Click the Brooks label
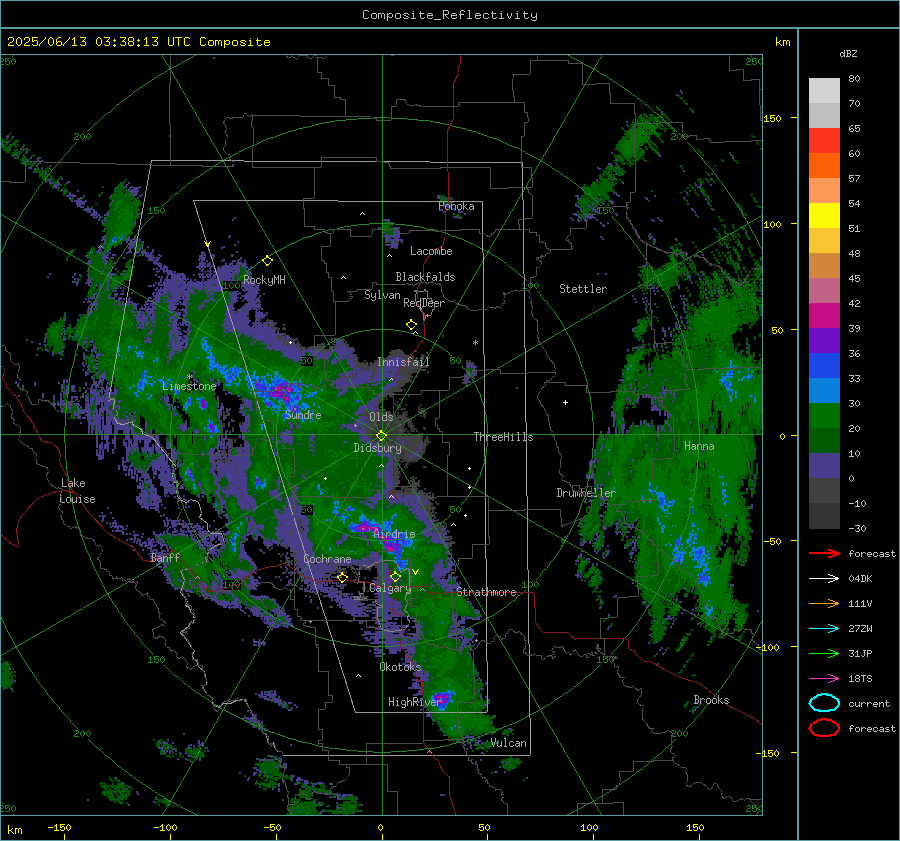The image size is (900, 841). 711,700
